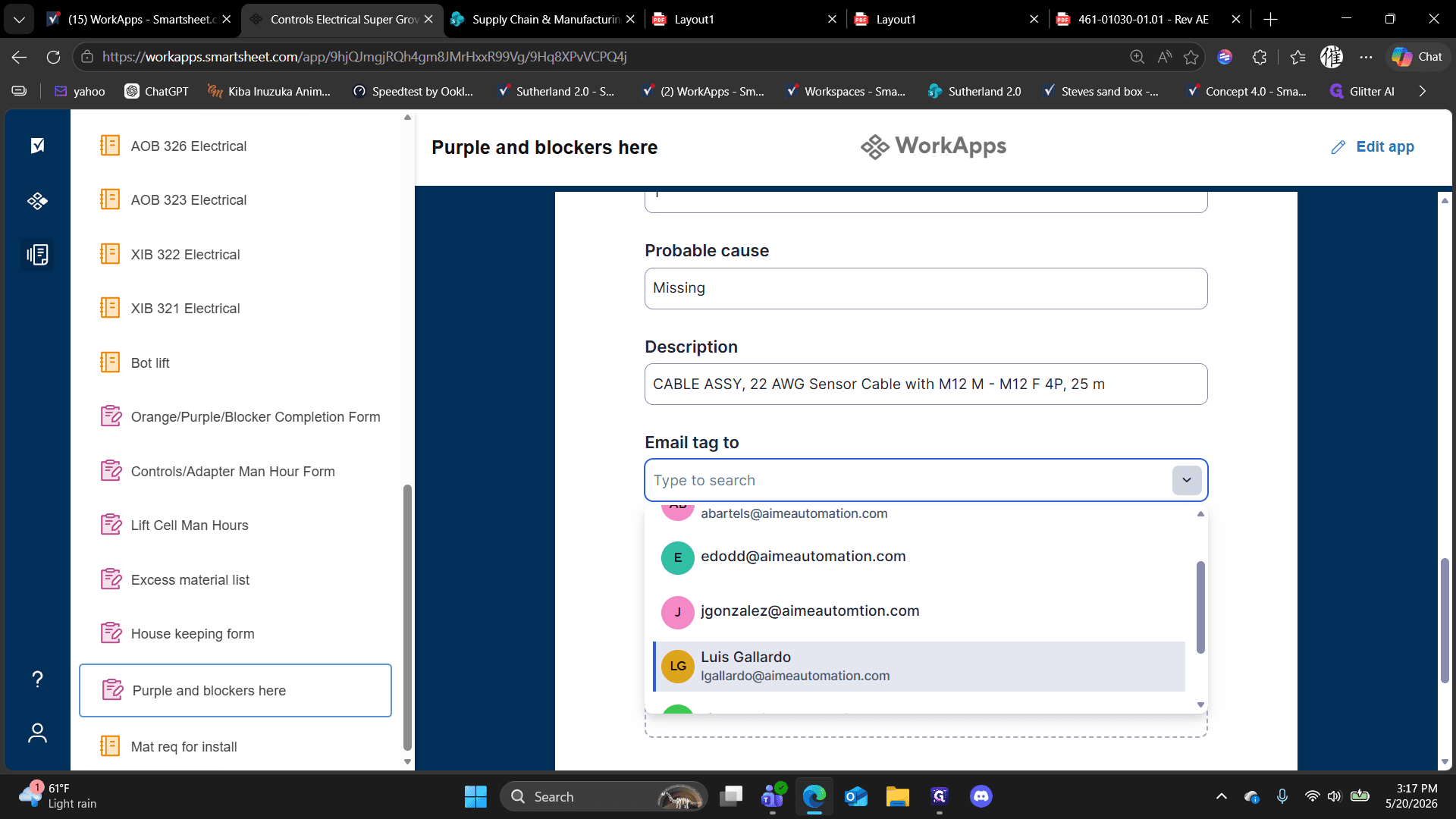
Task: Select the pages panel icon in left rail
Action: (x=37, y=255)
